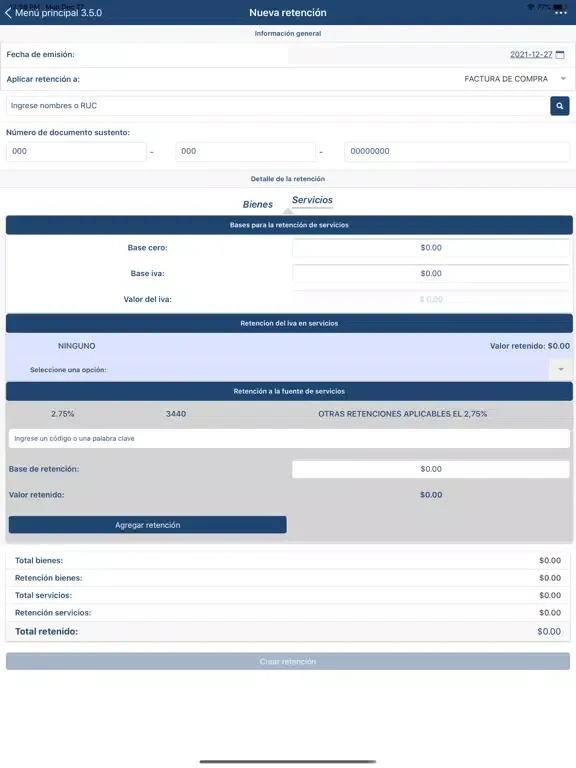Open the calendar date picker icon
This screenshot has height=768, width=576.
point(559,54)
